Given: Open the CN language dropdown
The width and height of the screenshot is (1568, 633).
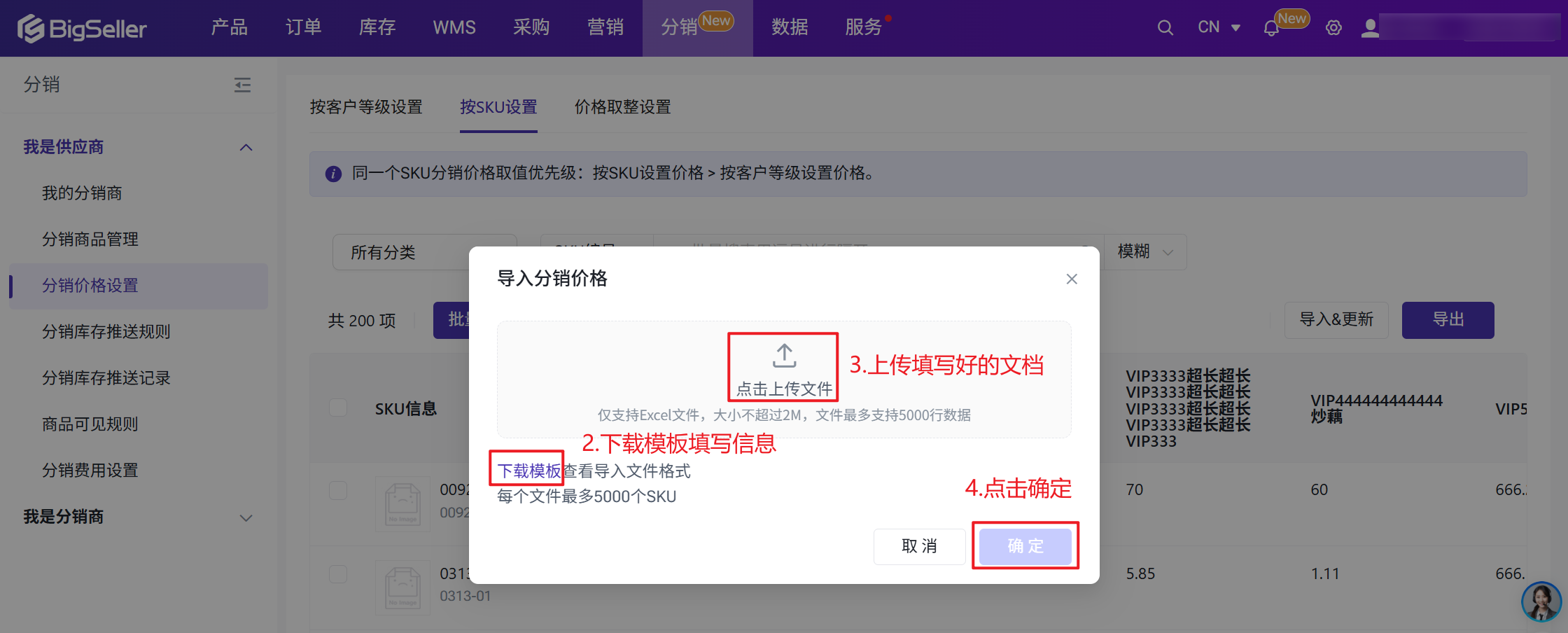Looking at the screenshot, I should (x=1219, y=28).
